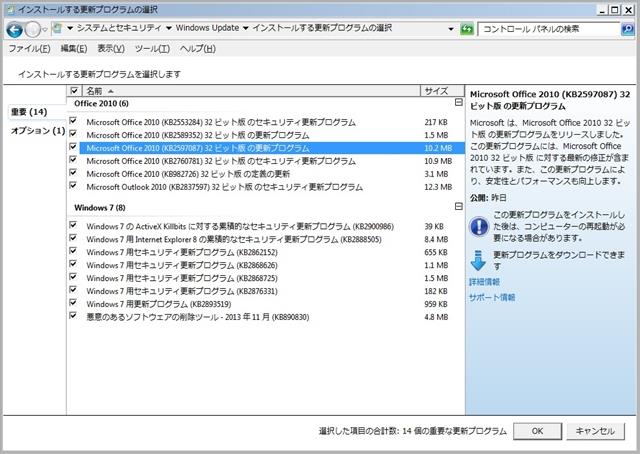640x454 pixels.
Task: Select the KB2876331 Windows 7 security update row
Action: 272,291
